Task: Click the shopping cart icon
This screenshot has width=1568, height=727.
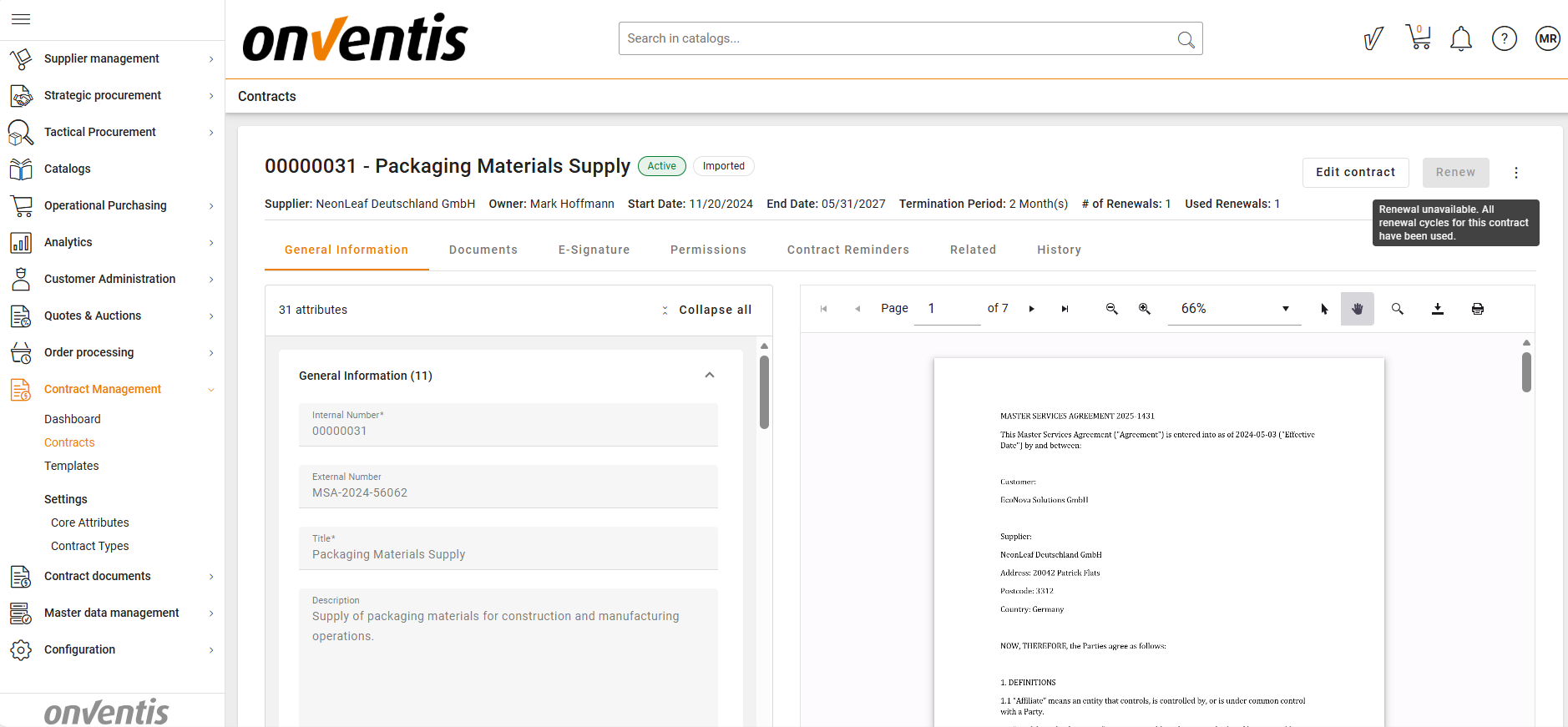Action: [1418, 38]
